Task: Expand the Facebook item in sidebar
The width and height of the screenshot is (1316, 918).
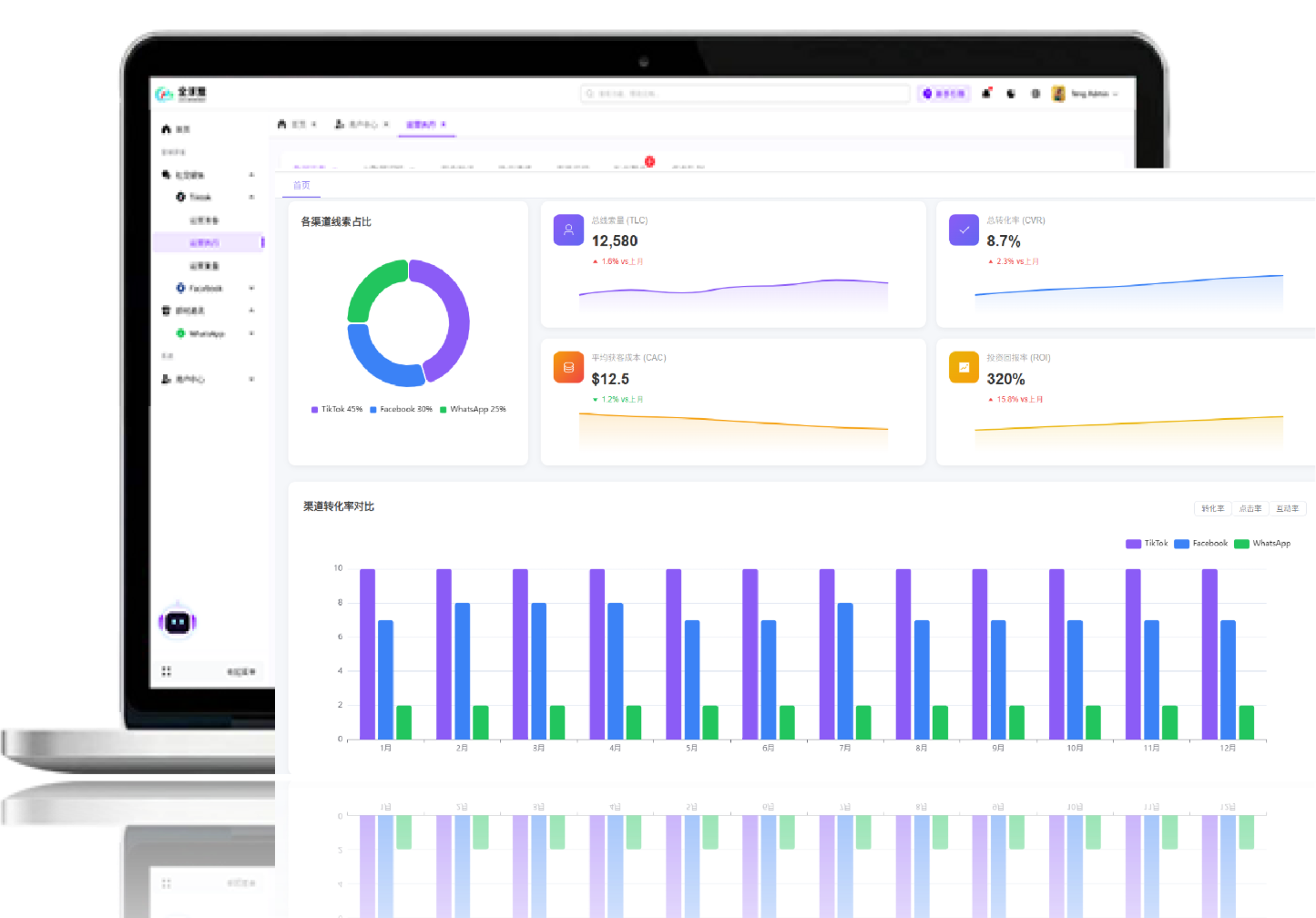Action: tap(205, 289)
